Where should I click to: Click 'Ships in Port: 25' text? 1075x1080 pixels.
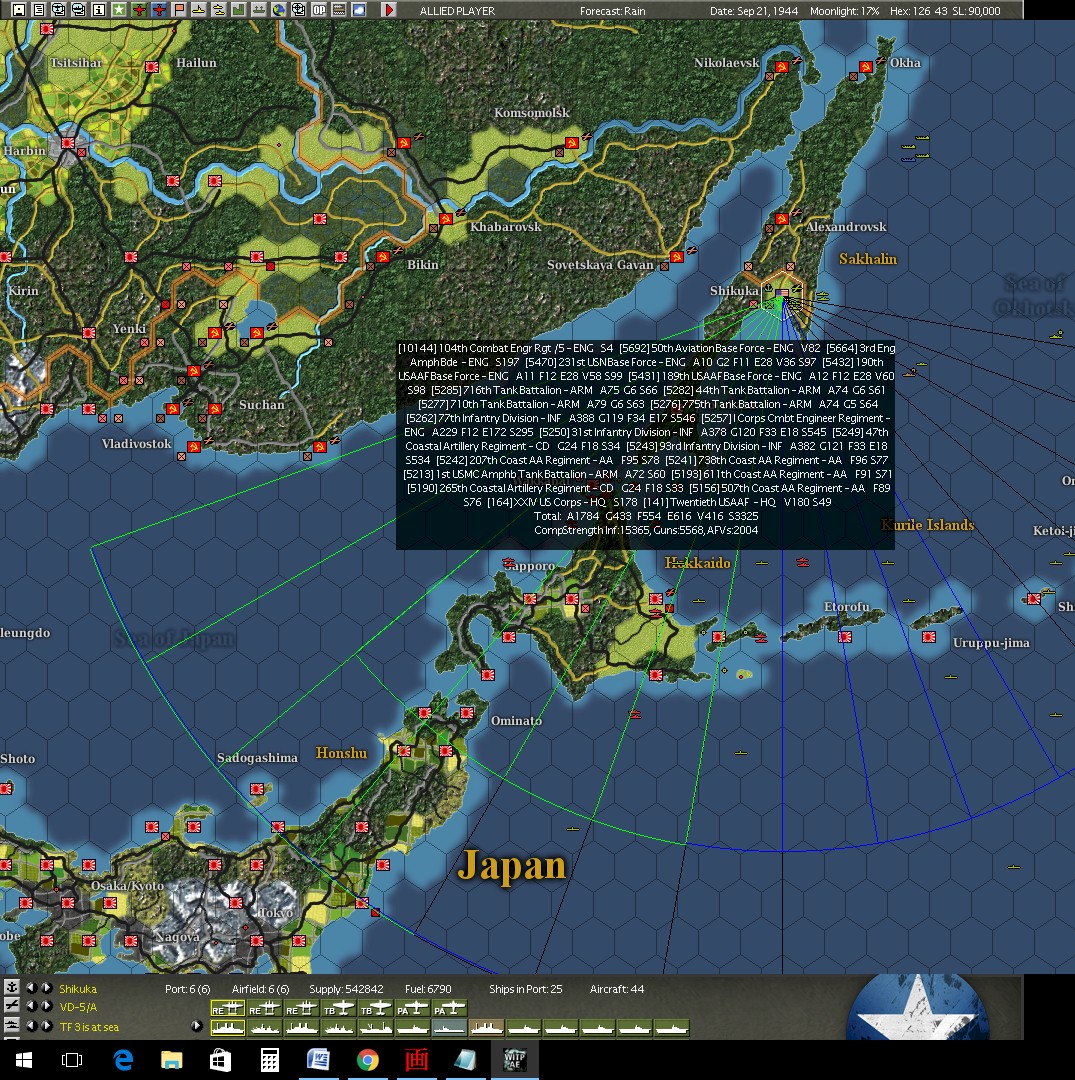click(x=525, y=989)
